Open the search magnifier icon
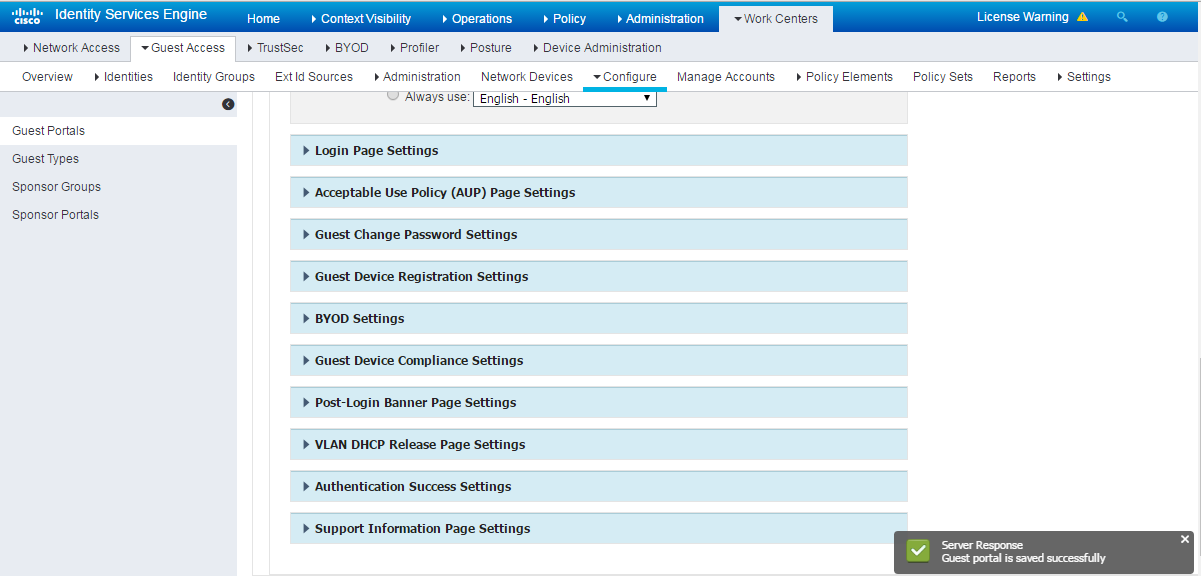This screenshot has width=1201, height=576. point(1122,17)
